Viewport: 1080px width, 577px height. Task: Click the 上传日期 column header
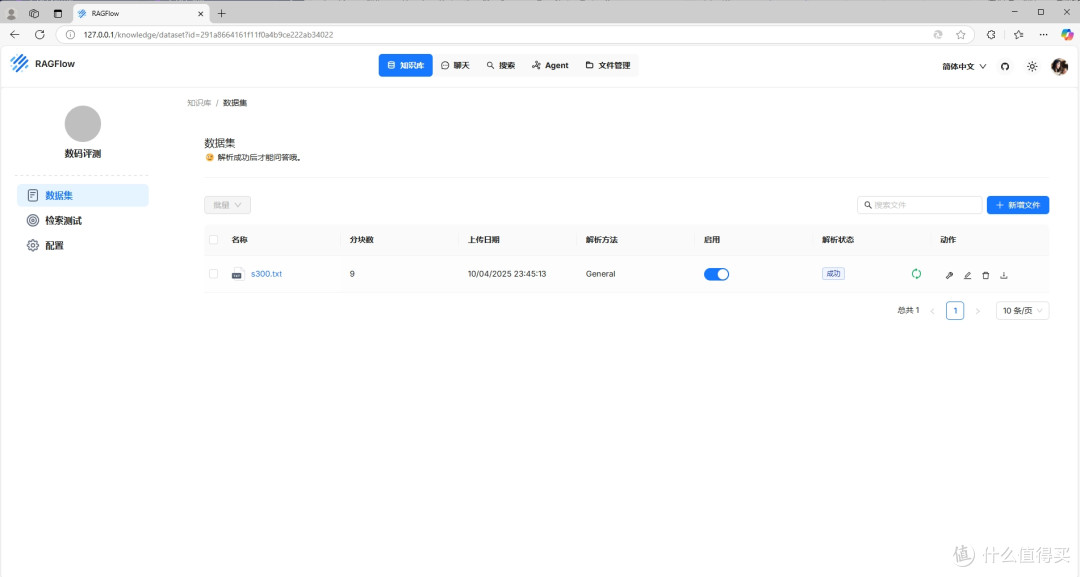coord(484,240)
